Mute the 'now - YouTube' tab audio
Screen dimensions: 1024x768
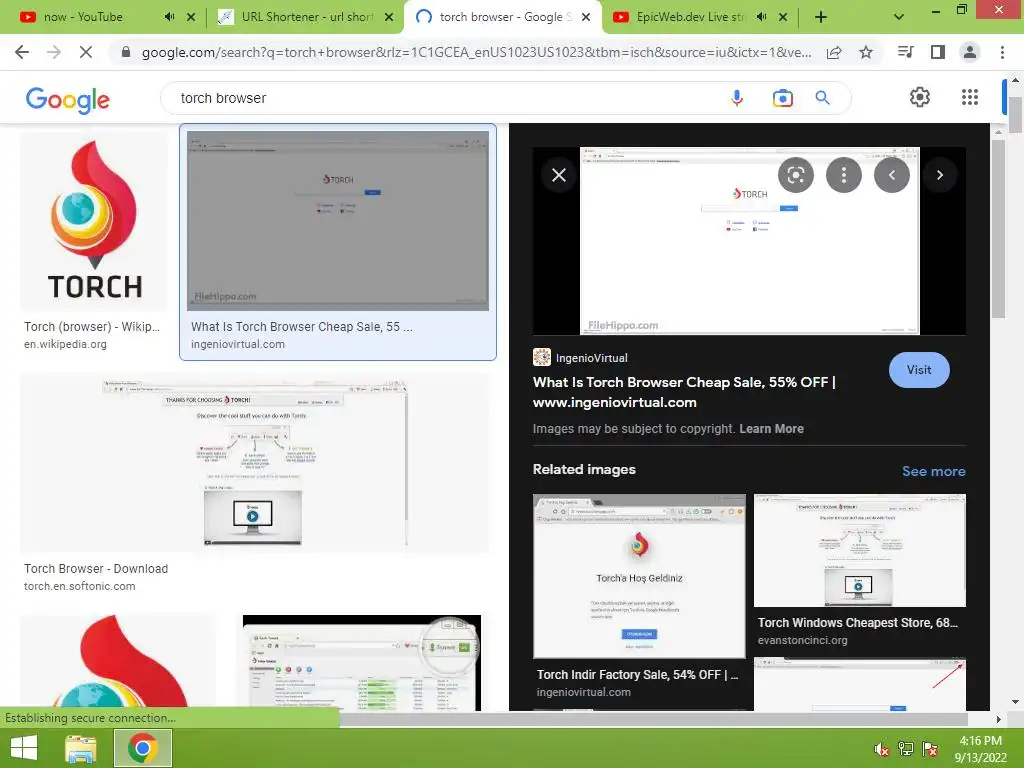[169, 17]
